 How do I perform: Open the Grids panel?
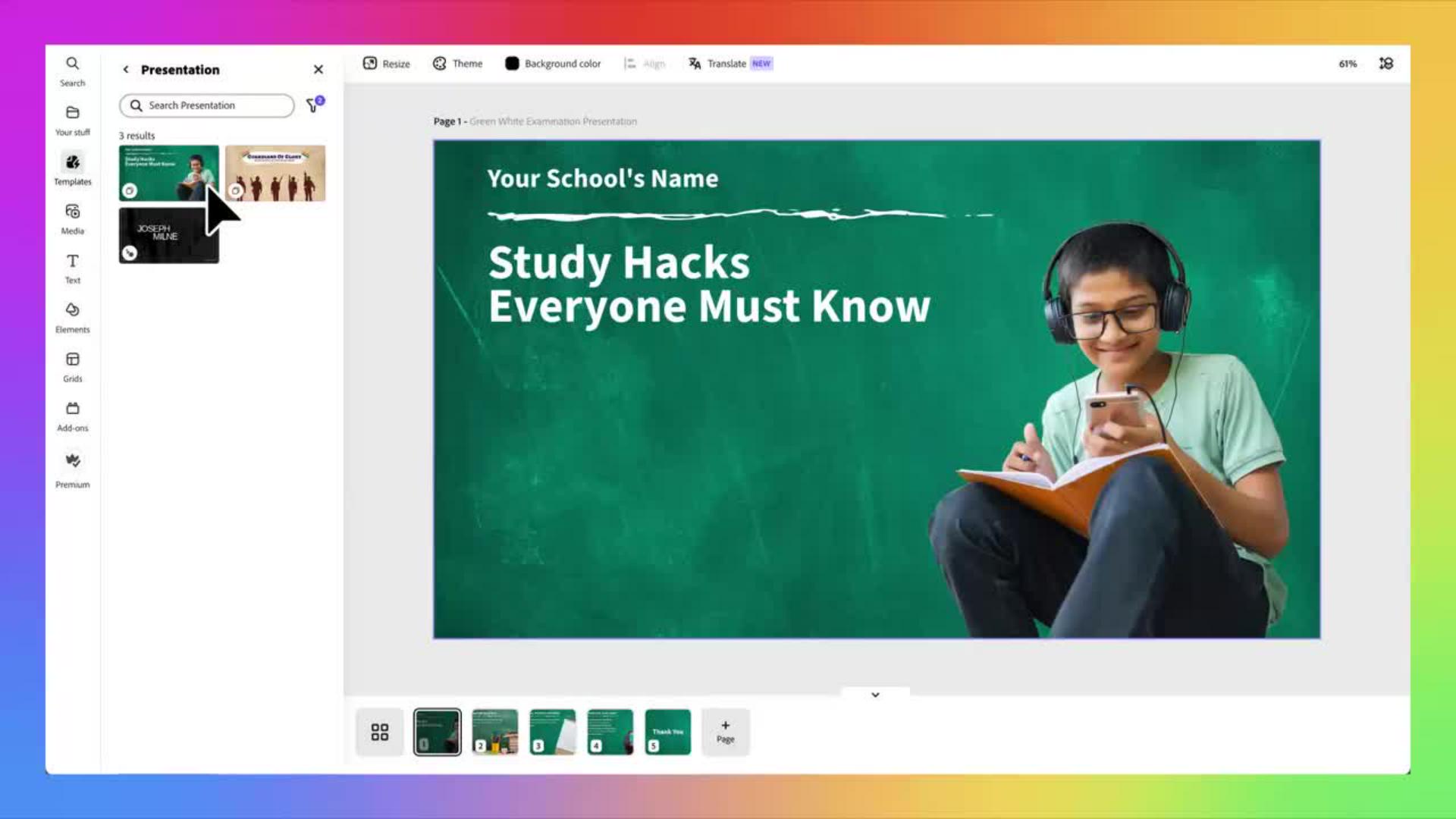[72, 366]
